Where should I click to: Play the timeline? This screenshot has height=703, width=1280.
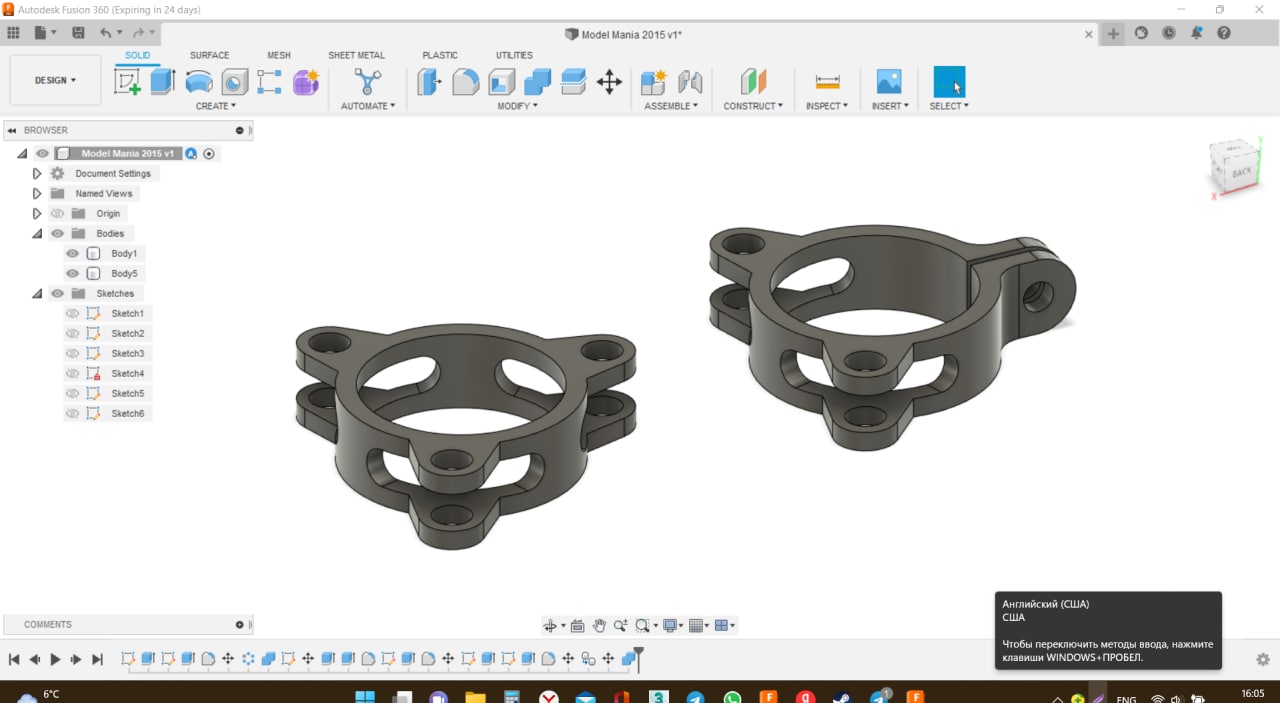pos(55,659)
